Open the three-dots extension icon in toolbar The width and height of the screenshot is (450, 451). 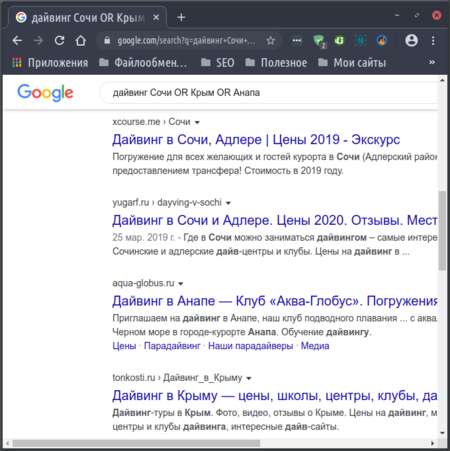coord(297,41)
